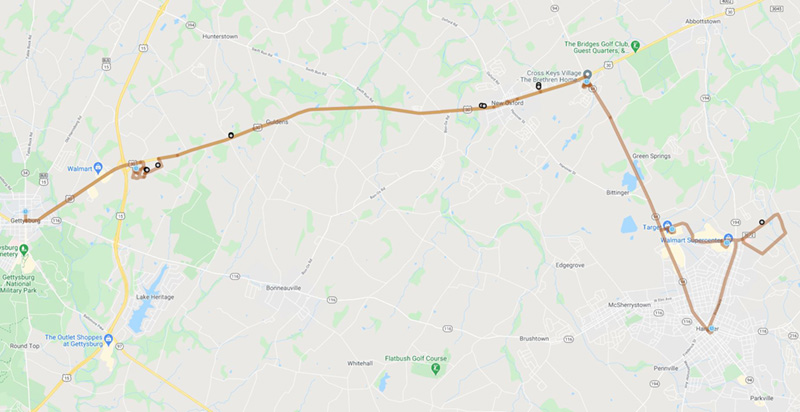Click the New Oxford town label
The image size is (800, 412).
(507, 103)
